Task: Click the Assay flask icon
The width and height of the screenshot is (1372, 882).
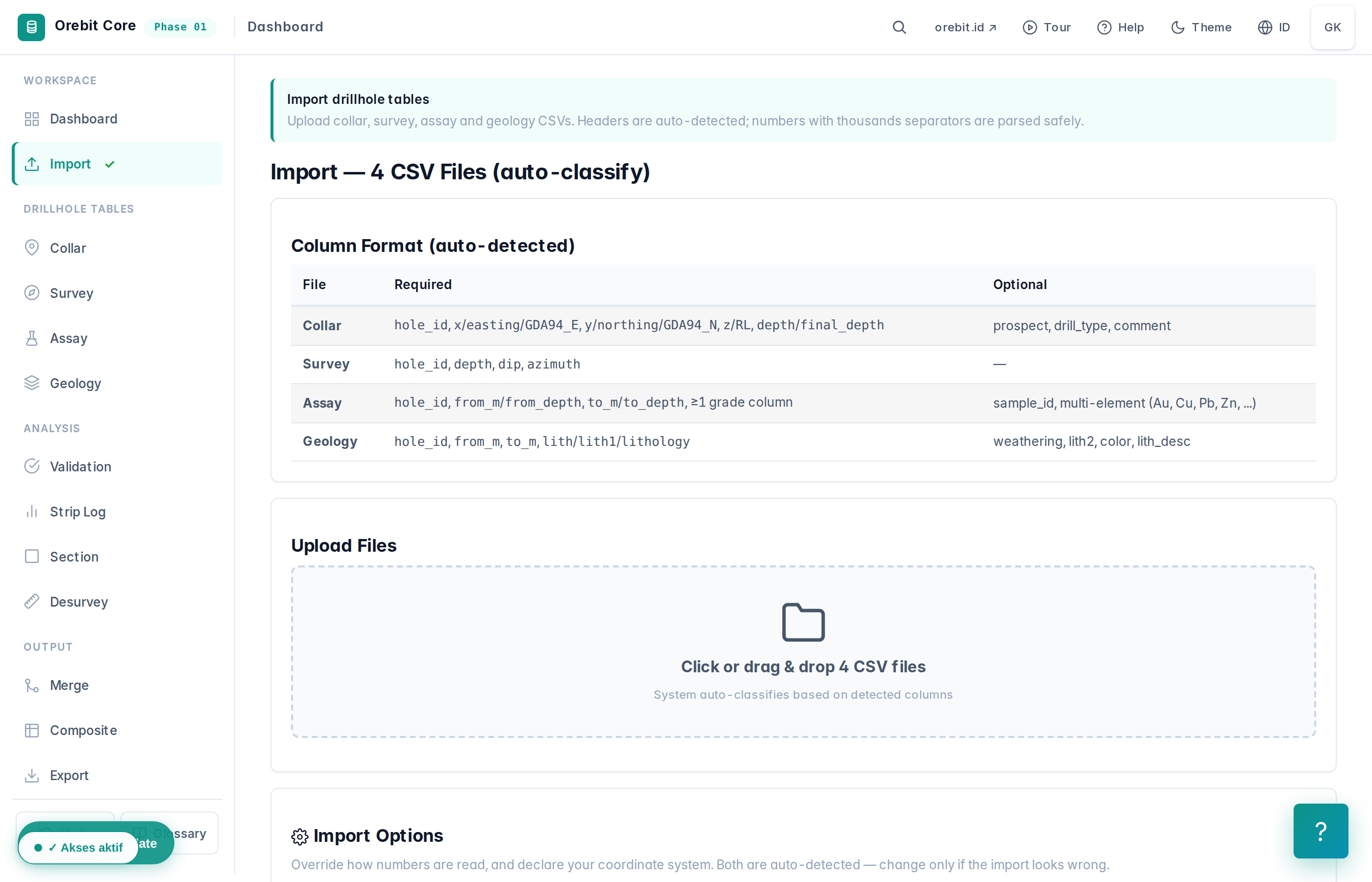Action: 32,338
